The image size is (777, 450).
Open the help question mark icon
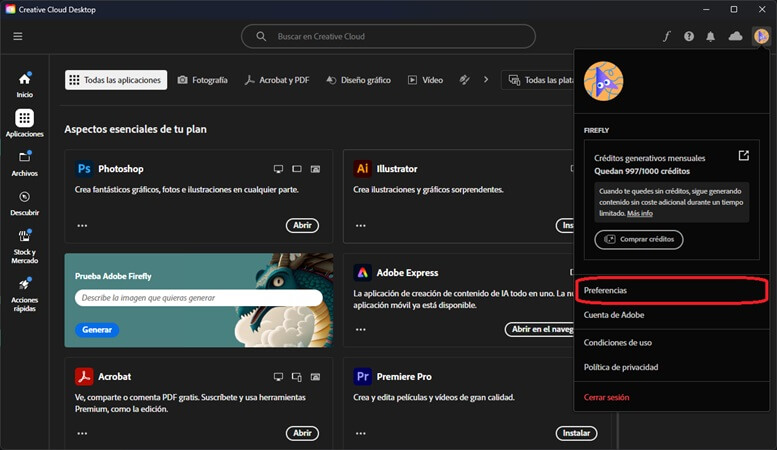pyautogui.click(x=689, y=36)
